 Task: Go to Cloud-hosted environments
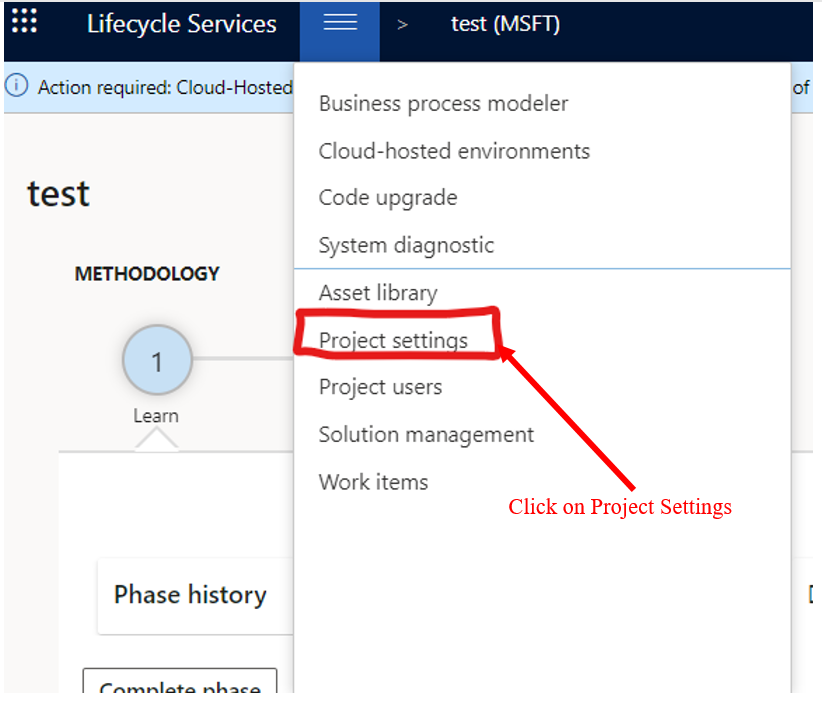point(454,151)
